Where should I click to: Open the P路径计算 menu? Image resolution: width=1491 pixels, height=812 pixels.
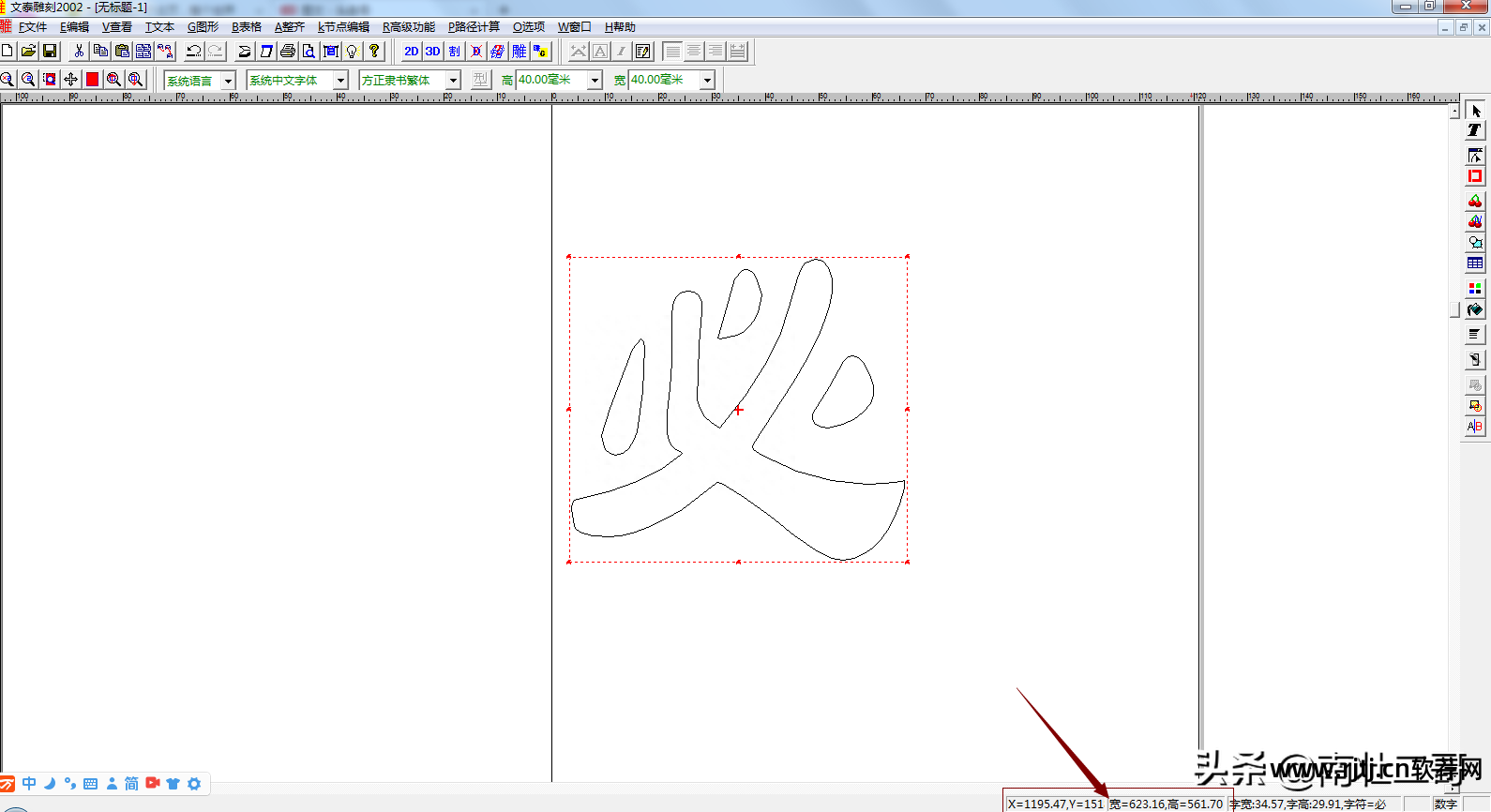point(474,27)
